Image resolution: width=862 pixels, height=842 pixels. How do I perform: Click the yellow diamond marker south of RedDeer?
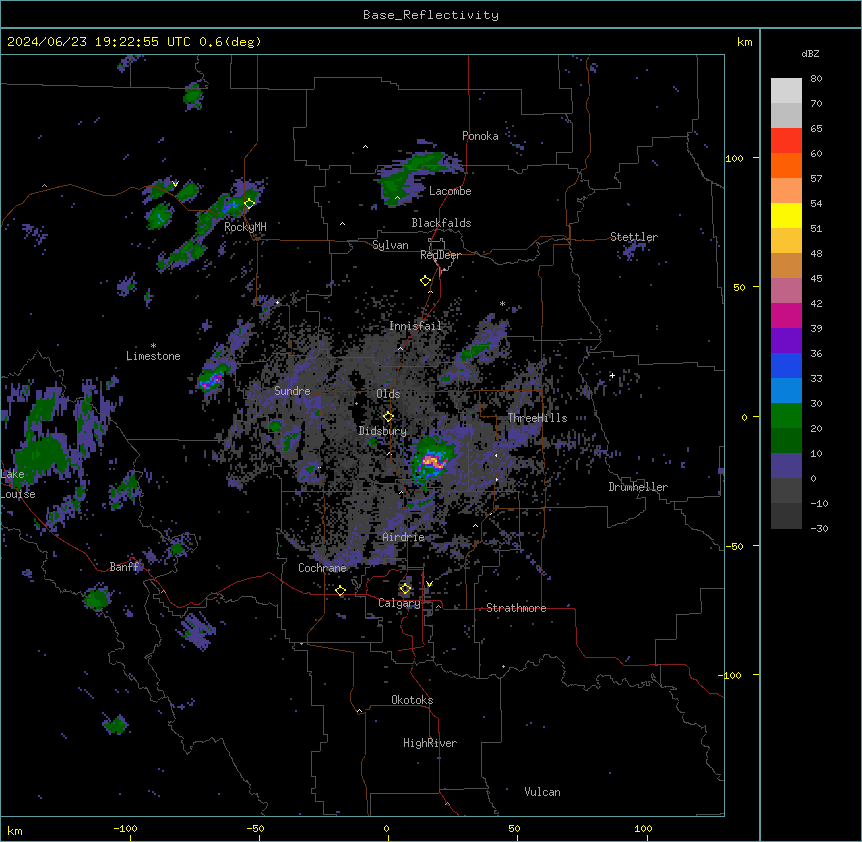coord(425,281)
